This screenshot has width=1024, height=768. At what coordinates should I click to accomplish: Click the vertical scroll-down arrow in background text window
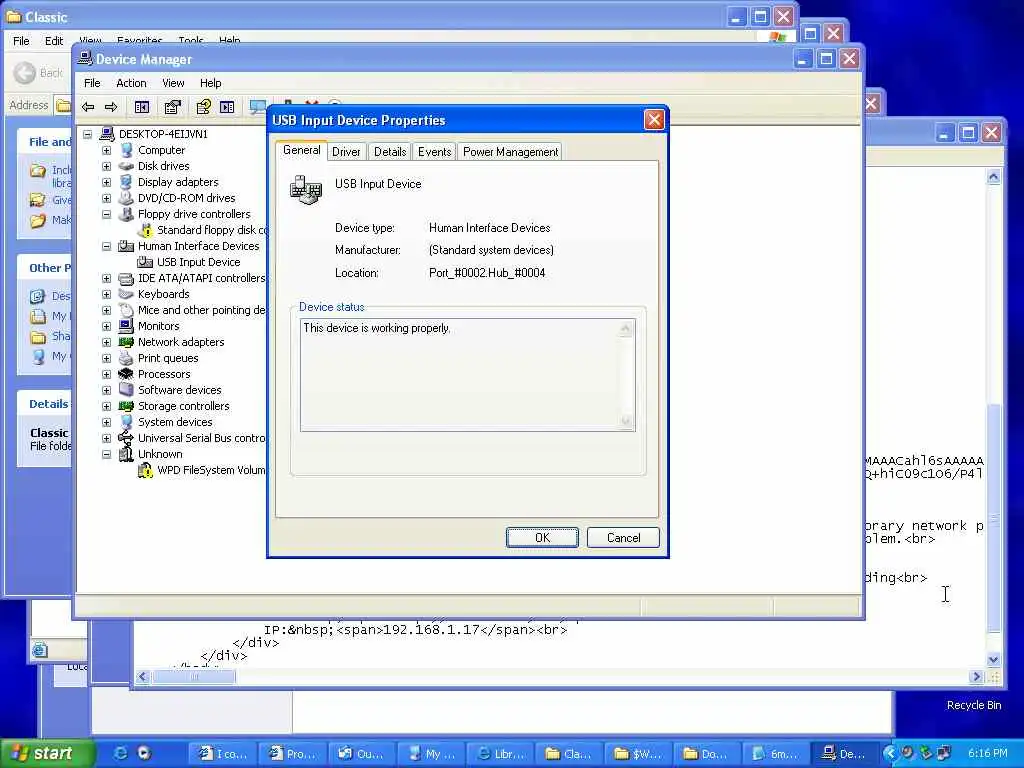[x=993, y=660]
